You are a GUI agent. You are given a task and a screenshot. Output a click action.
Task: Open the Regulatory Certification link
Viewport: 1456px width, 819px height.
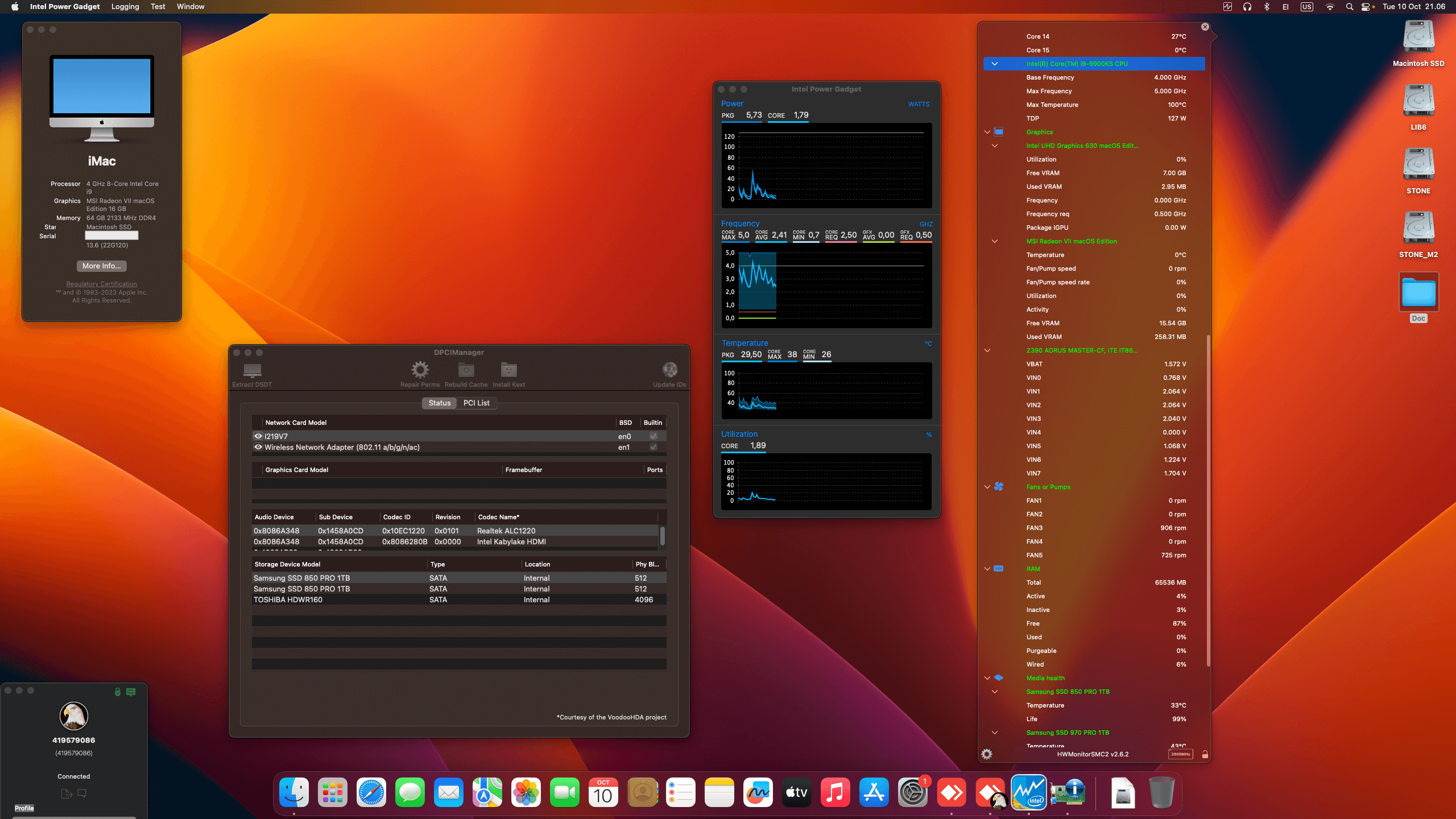coord(101,284)
